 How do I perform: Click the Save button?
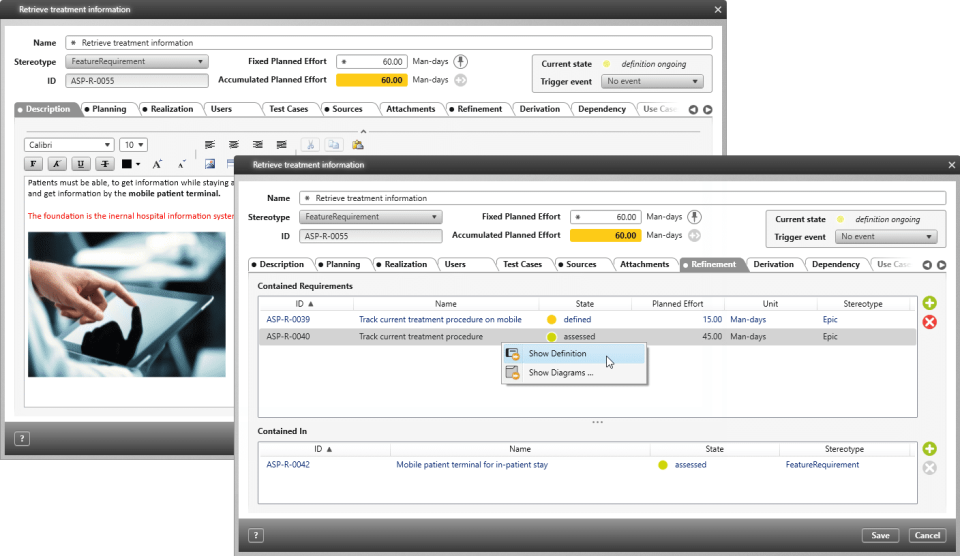880,535
